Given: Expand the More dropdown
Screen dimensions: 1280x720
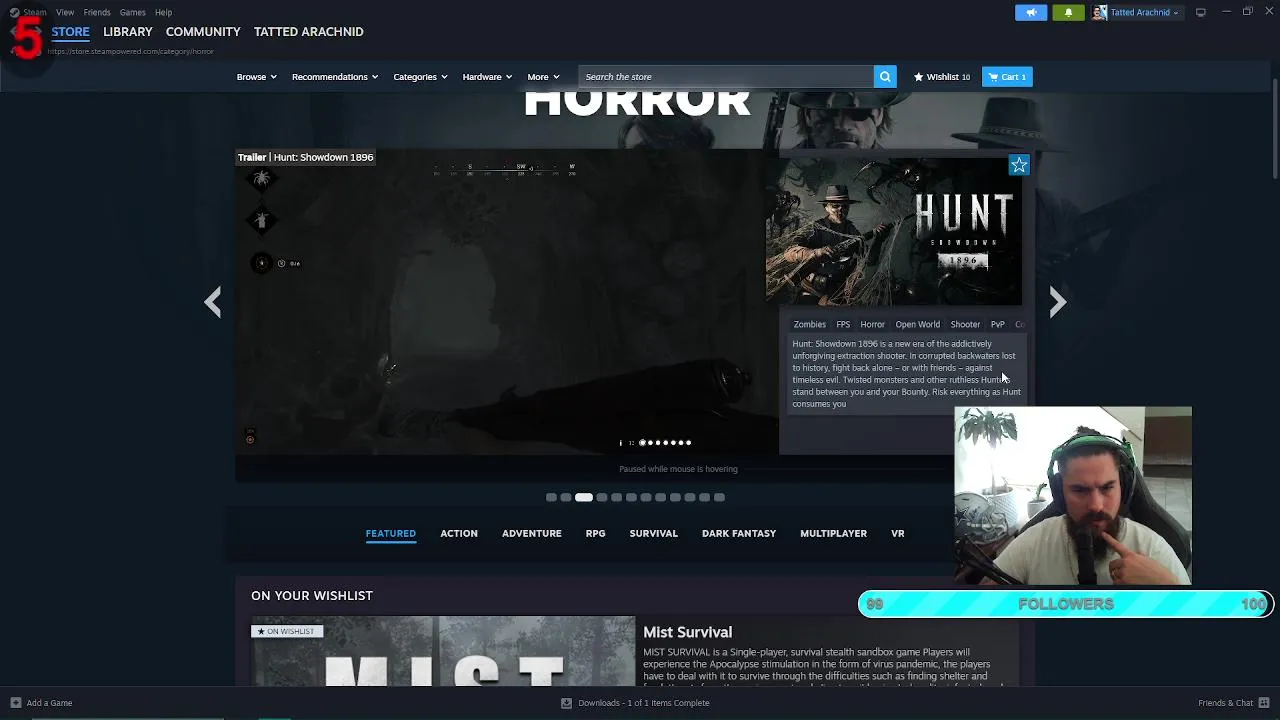Looking at the screenshot, I should 543,77.
